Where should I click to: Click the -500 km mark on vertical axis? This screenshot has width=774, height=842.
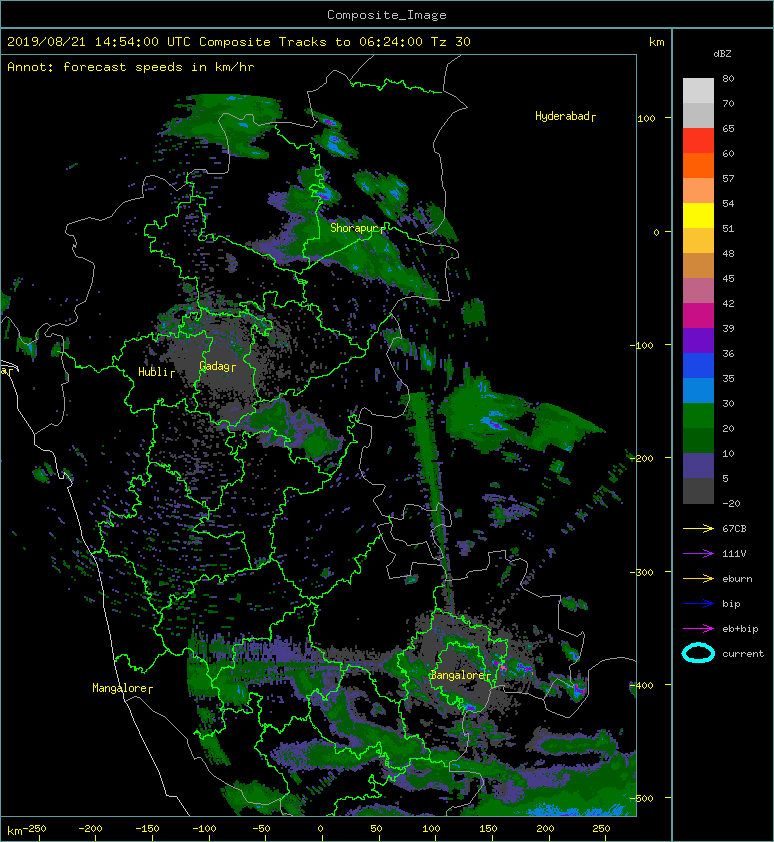(641, 799)
